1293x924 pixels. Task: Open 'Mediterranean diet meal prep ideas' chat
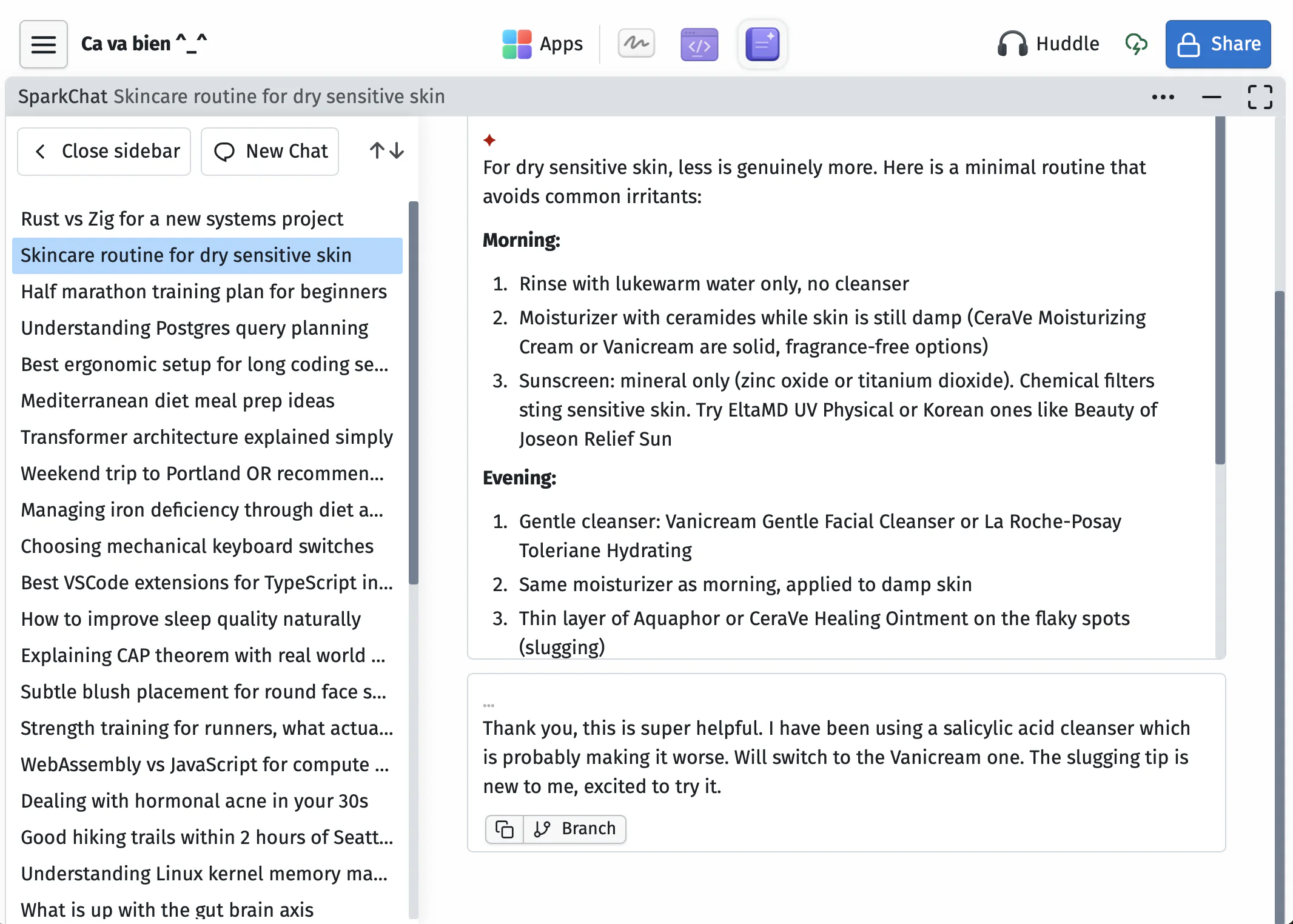(x=207, y=401)
